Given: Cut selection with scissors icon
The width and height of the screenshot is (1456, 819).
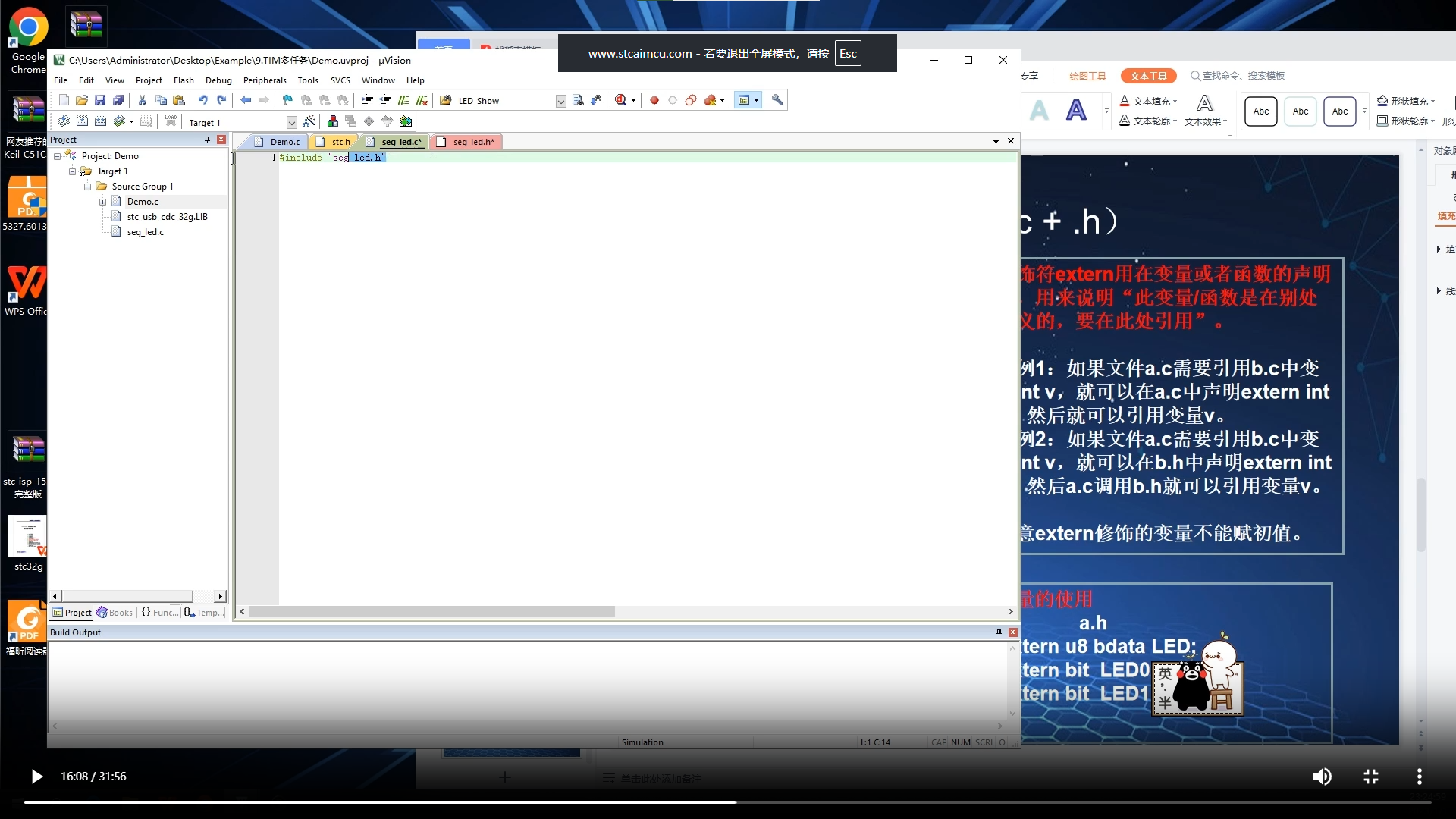Looking at the screenshot, I should (x=142, y=100).
